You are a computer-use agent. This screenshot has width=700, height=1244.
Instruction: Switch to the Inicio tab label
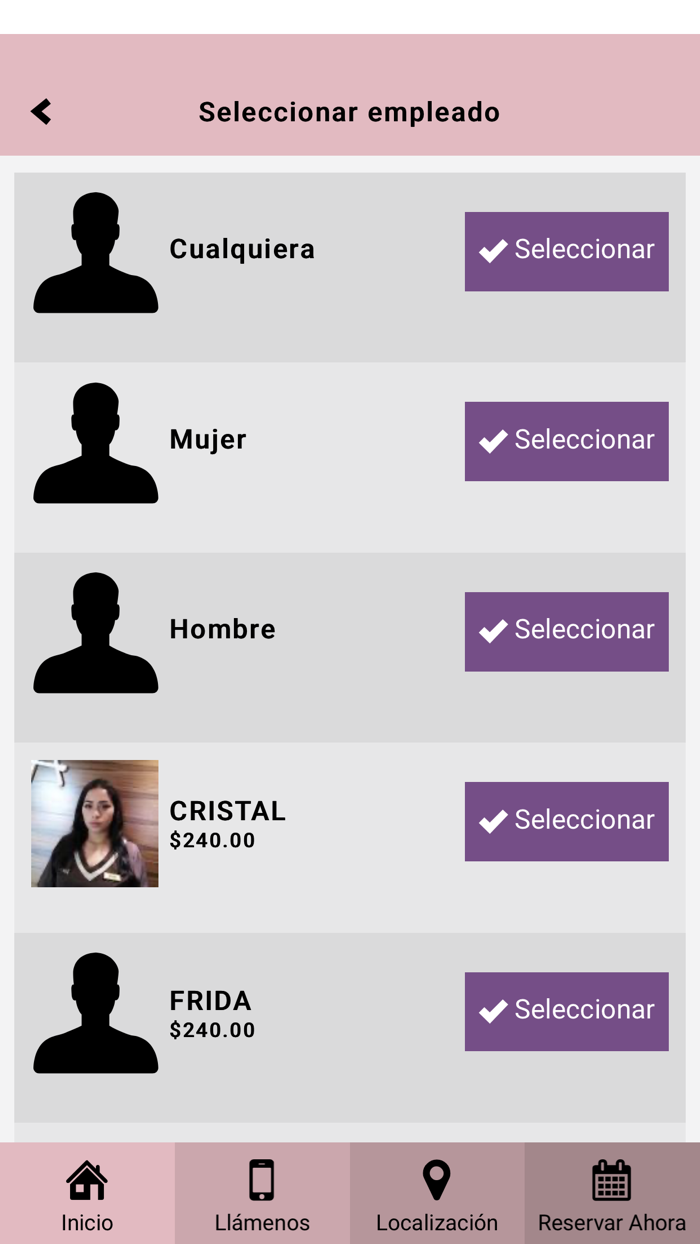click(87, 1222)
